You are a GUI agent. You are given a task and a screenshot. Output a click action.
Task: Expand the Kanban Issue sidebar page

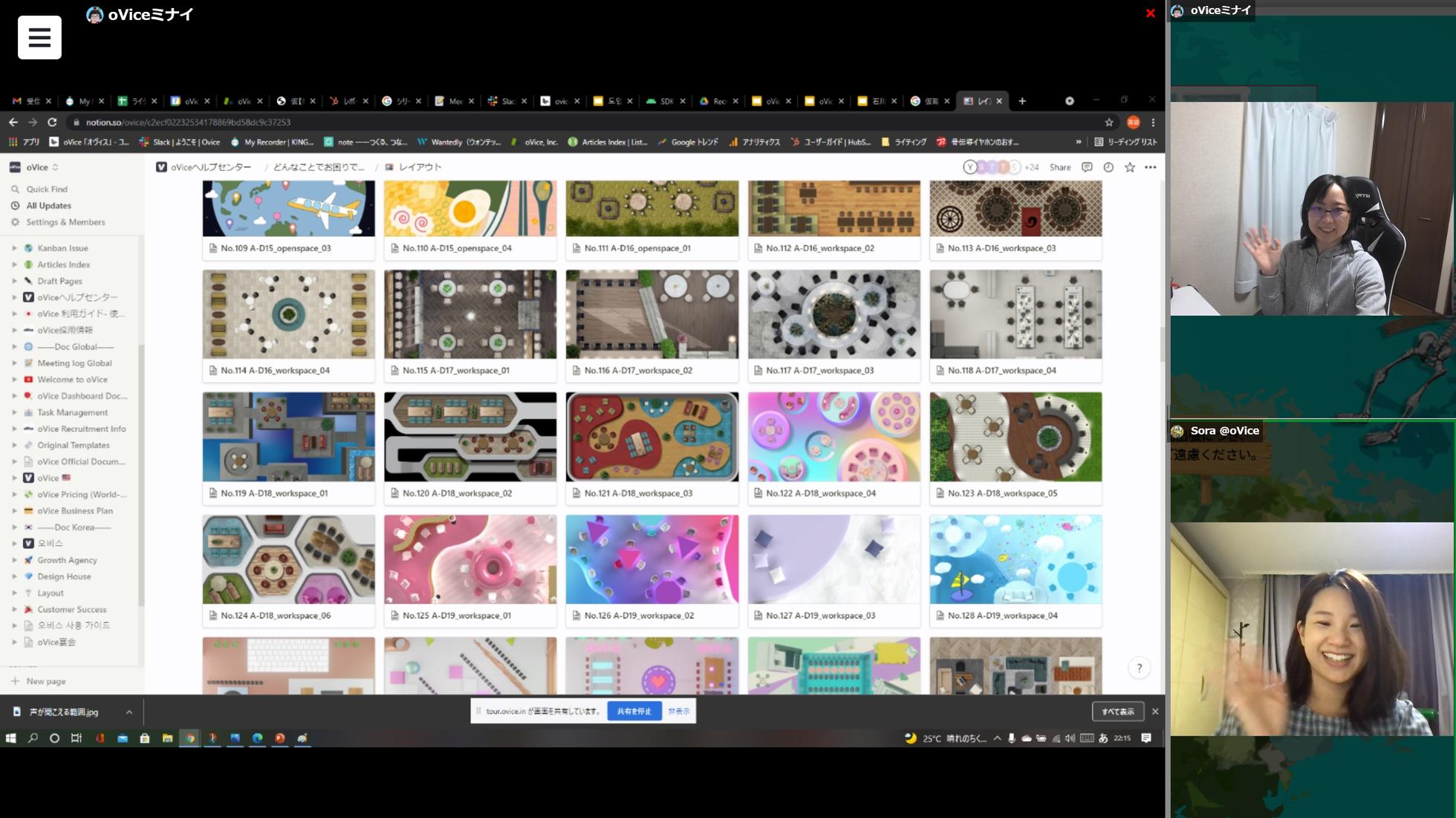click(14, 248)
